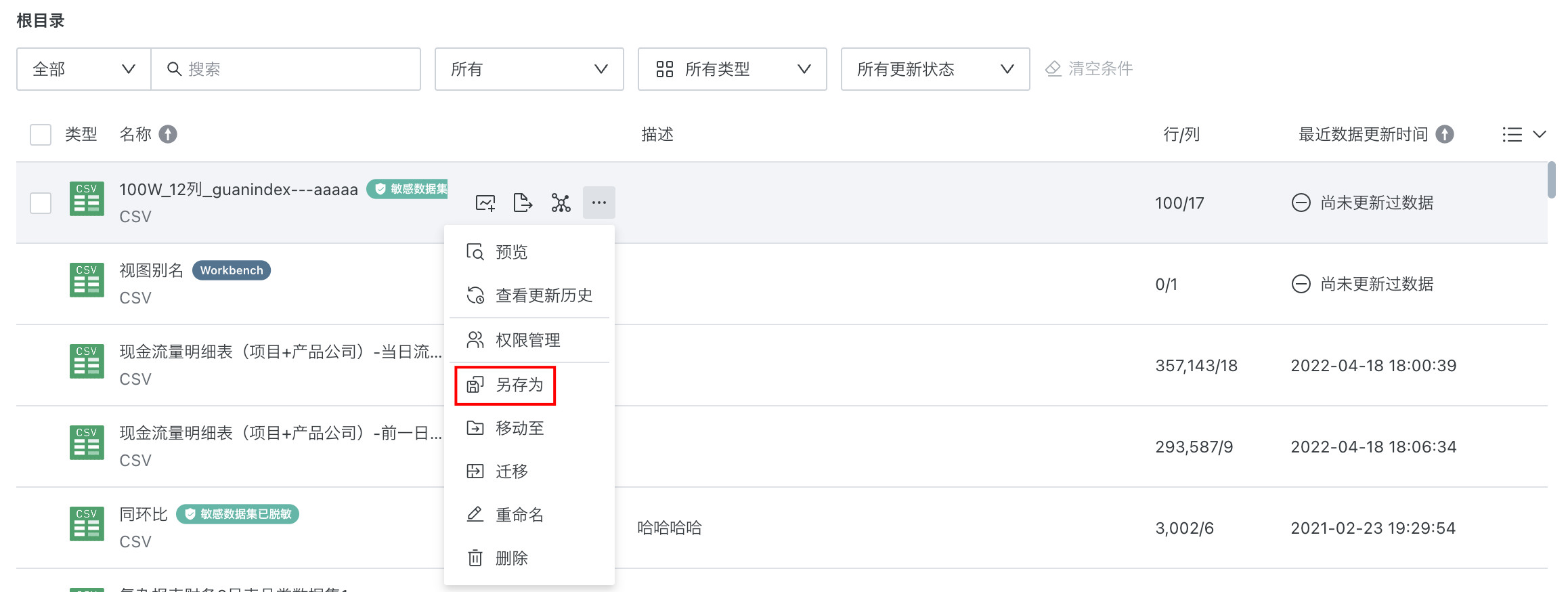The height and width of the screenshot is (592, 1568).
Task: Click the three-dot more actions button
Action: pyautogui.click(x=598, y=203)
